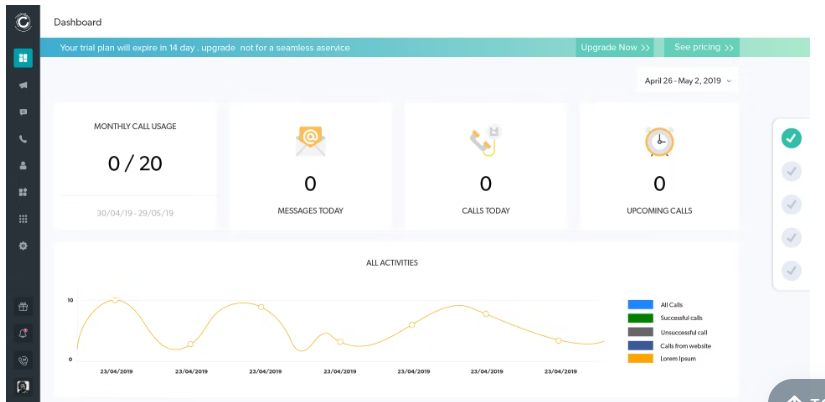Image resolution: width=825 pixels, height=402 pixels.
Task: Open the dial pad grid icon in sidebar
Action: [x=23, y=219]
